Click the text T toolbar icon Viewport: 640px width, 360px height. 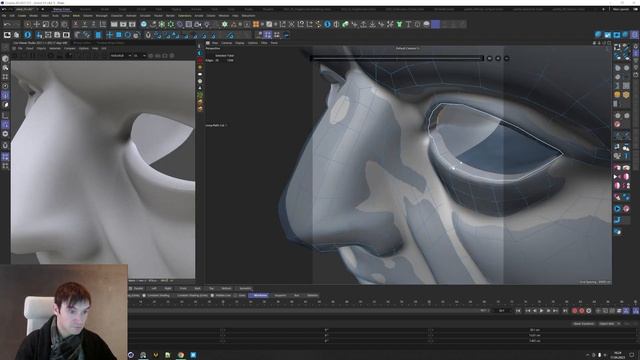tap(408, 24)
